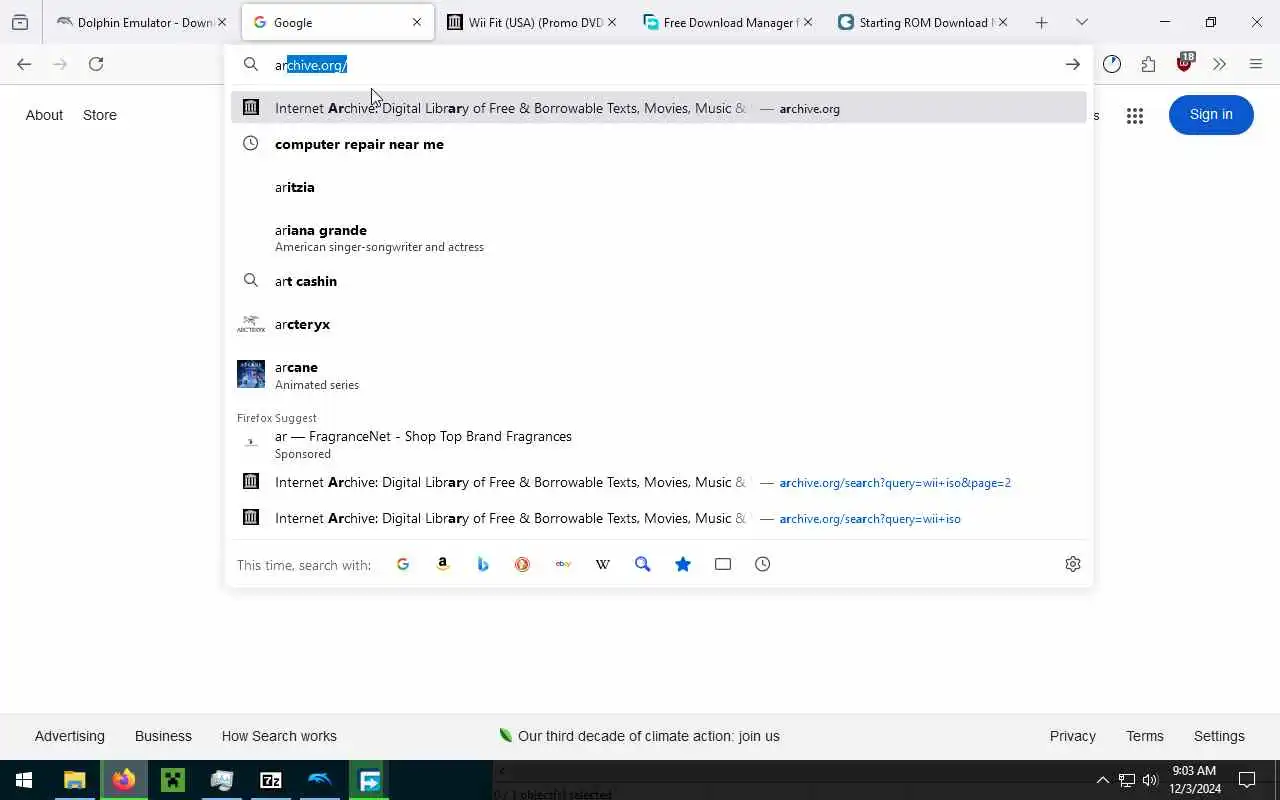This screenshot has height=800, width=1280.
Task: Open the volume icon in system tray
Action: pos(1150,780)
